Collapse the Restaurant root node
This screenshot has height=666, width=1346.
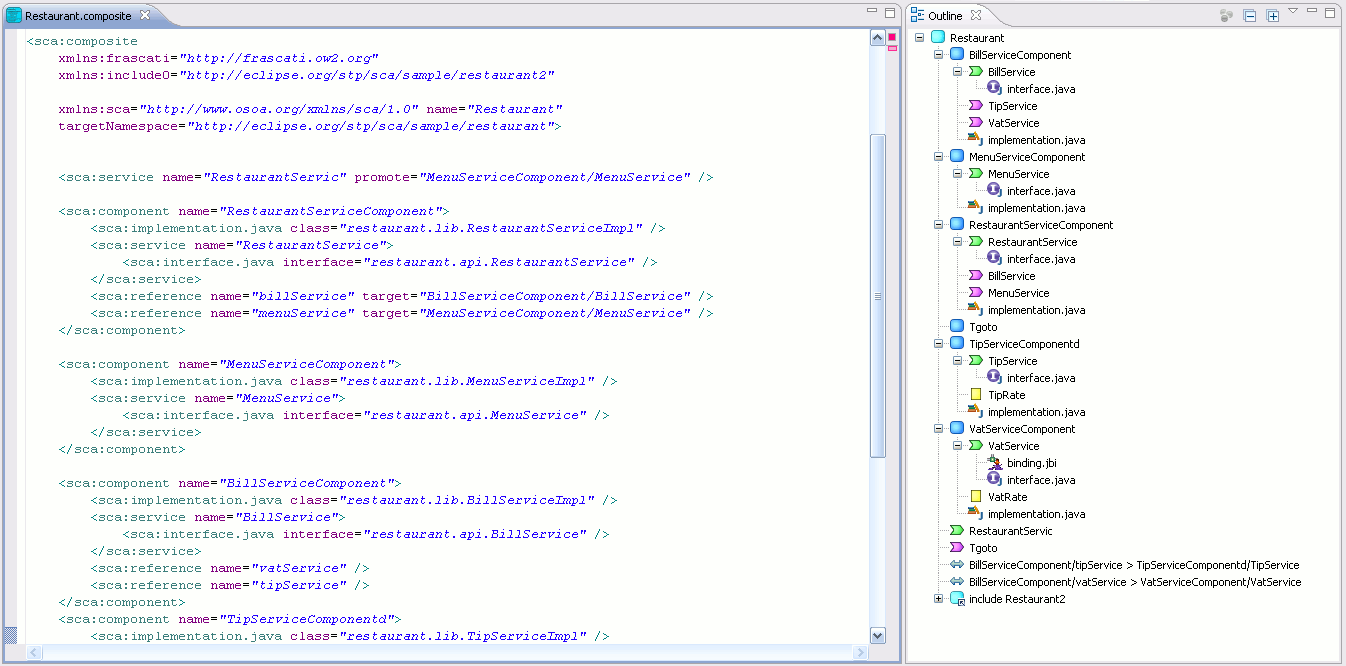tap(920, 38)
